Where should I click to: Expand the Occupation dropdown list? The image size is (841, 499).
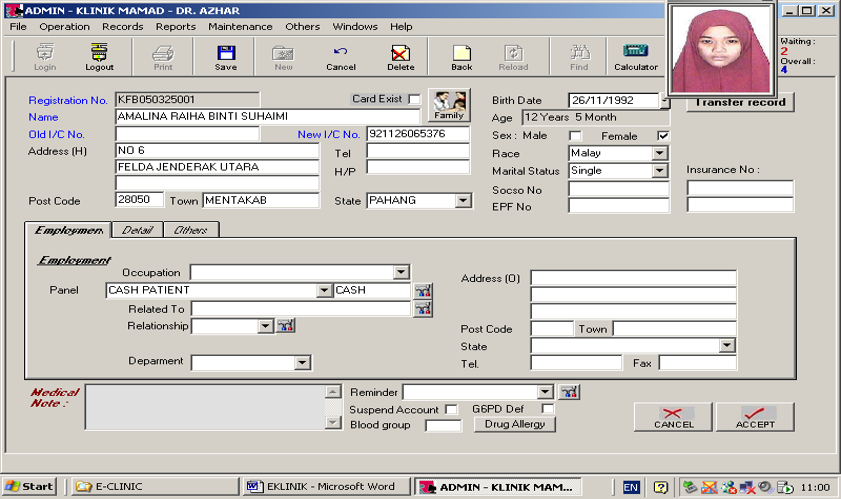(x=401, y=272)
